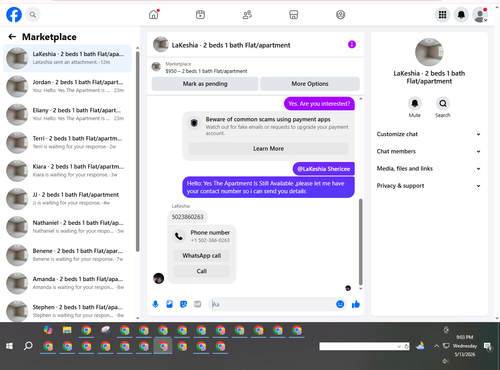500x370 pixels.
Task: Expand Media, files and links section
Action: [429, 169]
